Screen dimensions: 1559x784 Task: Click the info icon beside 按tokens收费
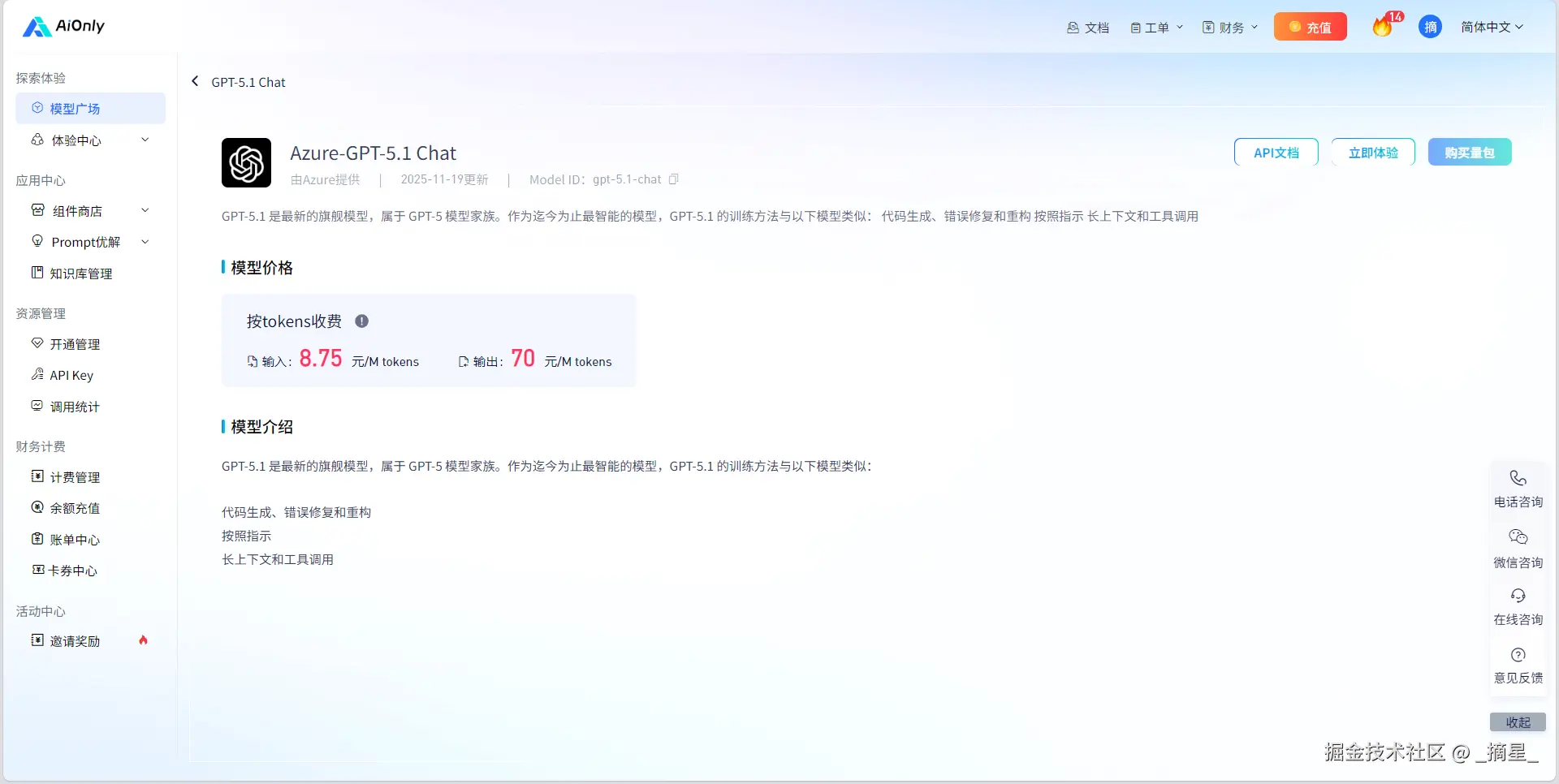click(362, 321)
